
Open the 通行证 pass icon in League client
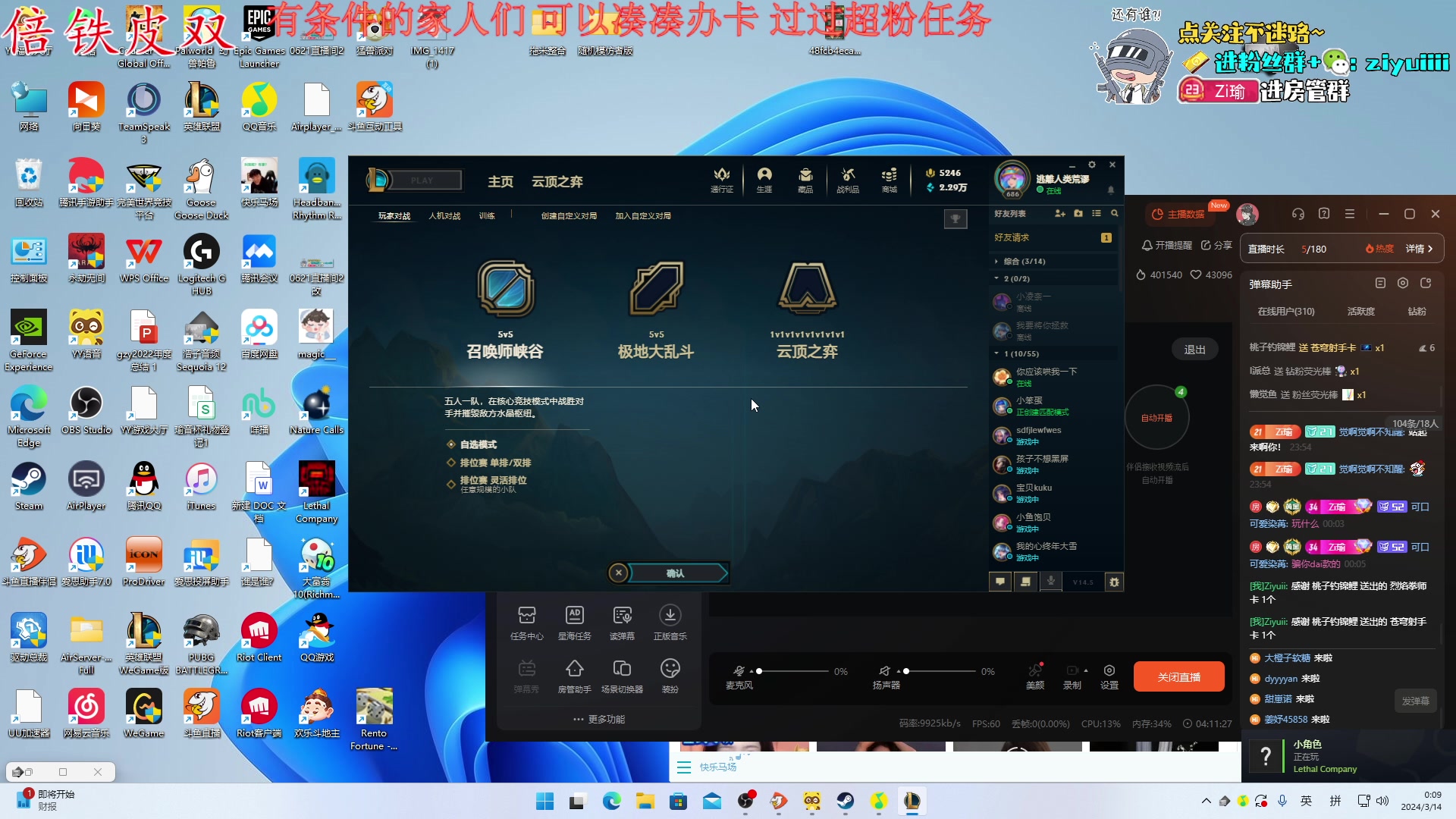click(721, 180)
